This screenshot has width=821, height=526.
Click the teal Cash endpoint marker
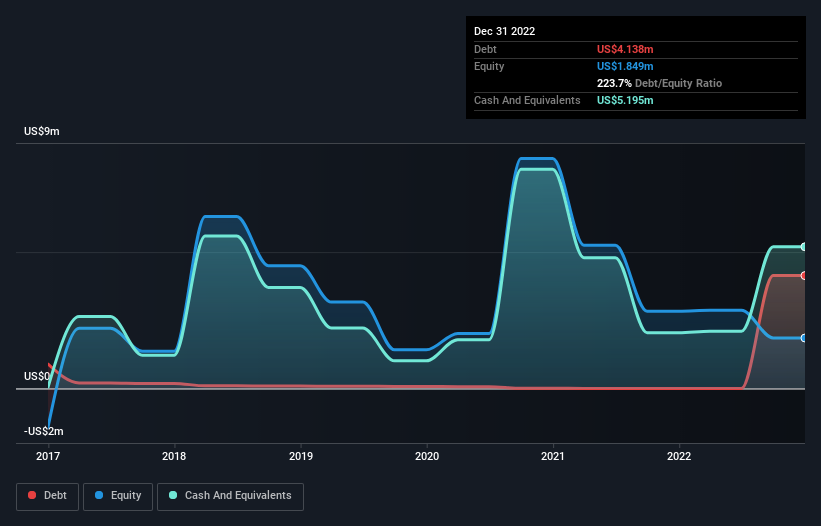[804, 247]
